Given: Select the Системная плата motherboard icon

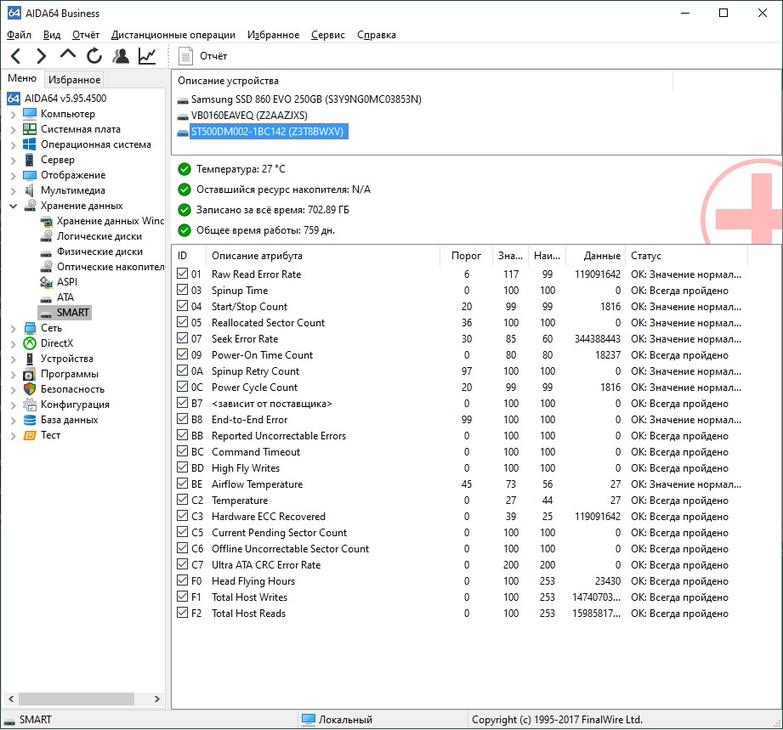Looking at the screenshot, I should click(x=30, y=129).
